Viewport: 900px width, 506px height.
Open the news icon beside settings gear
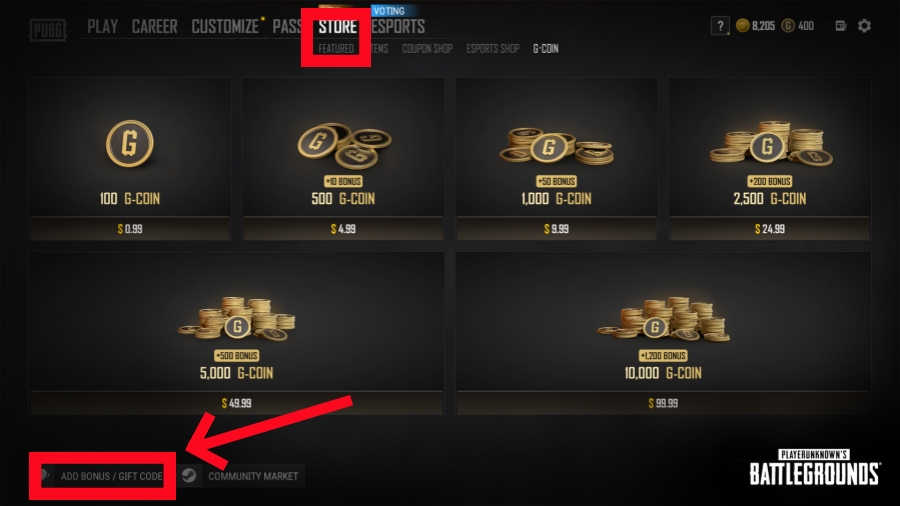(841, 26)
